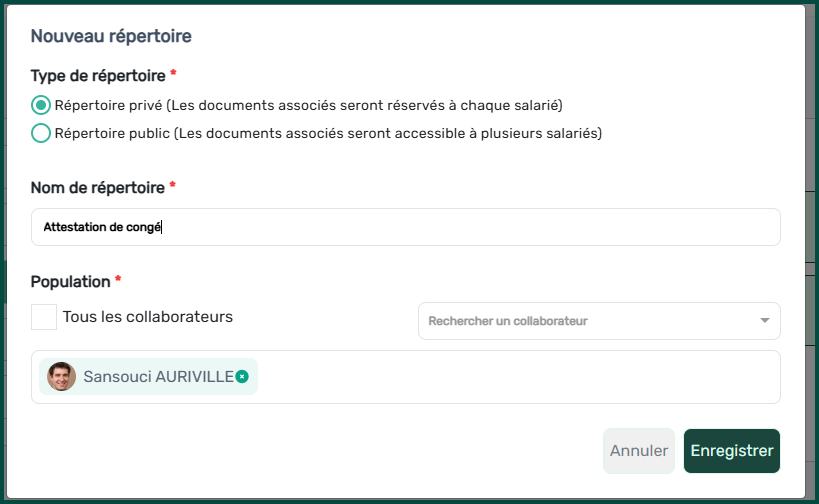Click the collaborator search dropdown arrow
This screenshot has height=504, width=819.
(764, 321)
